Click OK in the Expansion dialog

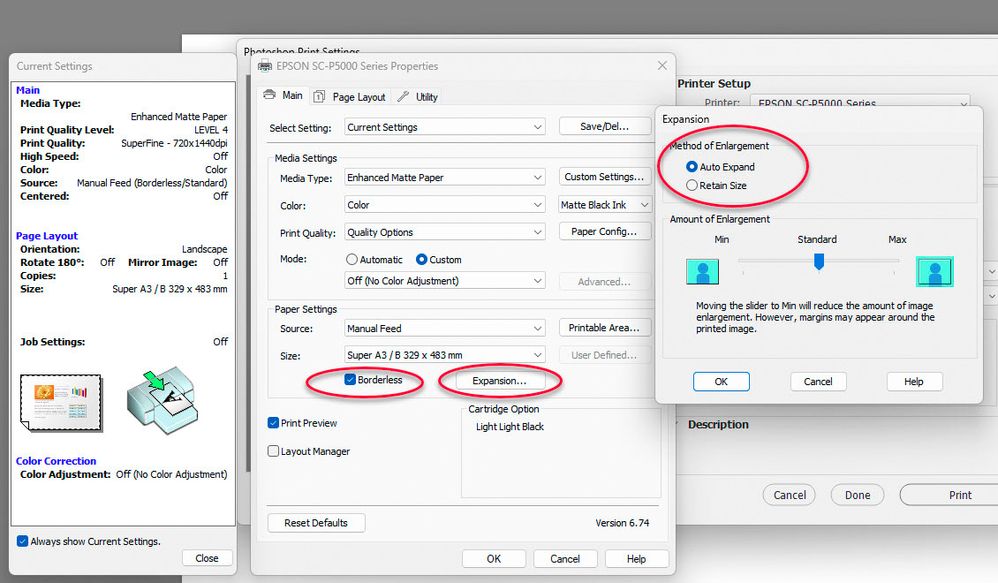721,381
